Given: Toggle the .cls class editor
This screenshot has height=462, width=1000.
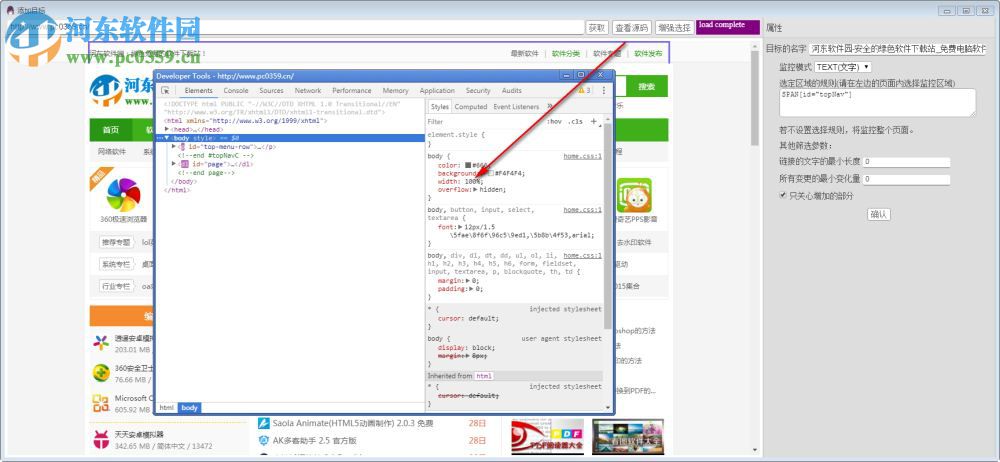Looking at the screenshot, I should [x=576, y=121].
